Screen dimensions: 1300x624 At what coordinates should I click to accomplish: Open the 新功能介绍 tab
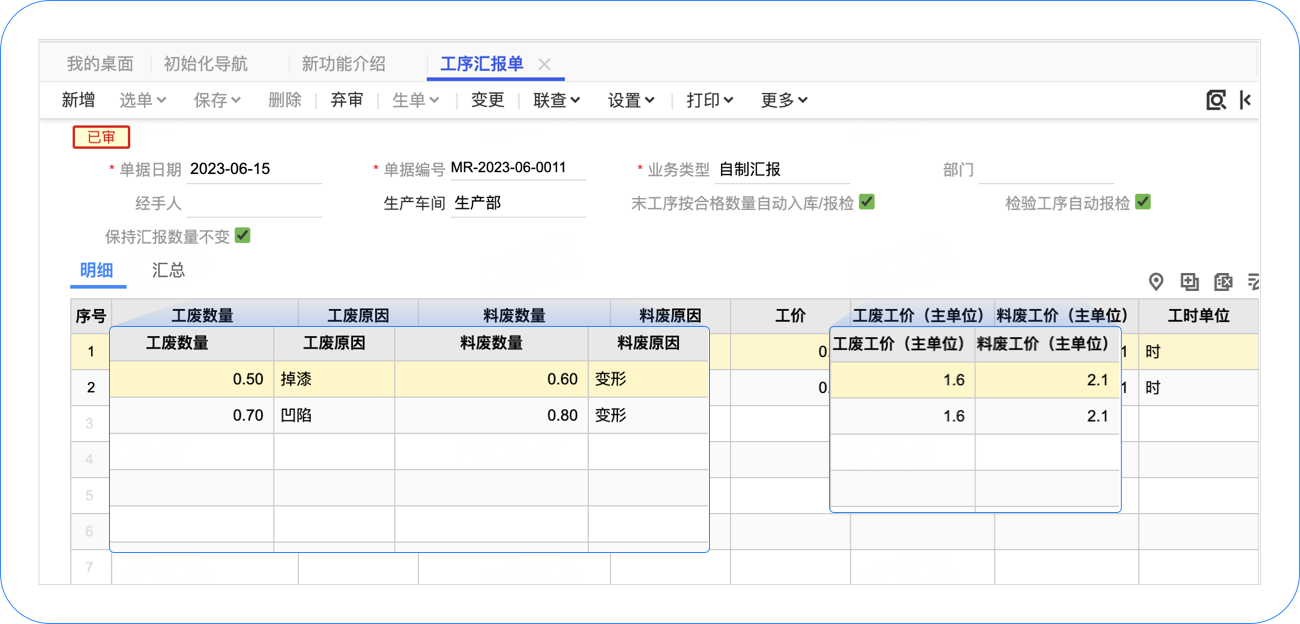343,64
